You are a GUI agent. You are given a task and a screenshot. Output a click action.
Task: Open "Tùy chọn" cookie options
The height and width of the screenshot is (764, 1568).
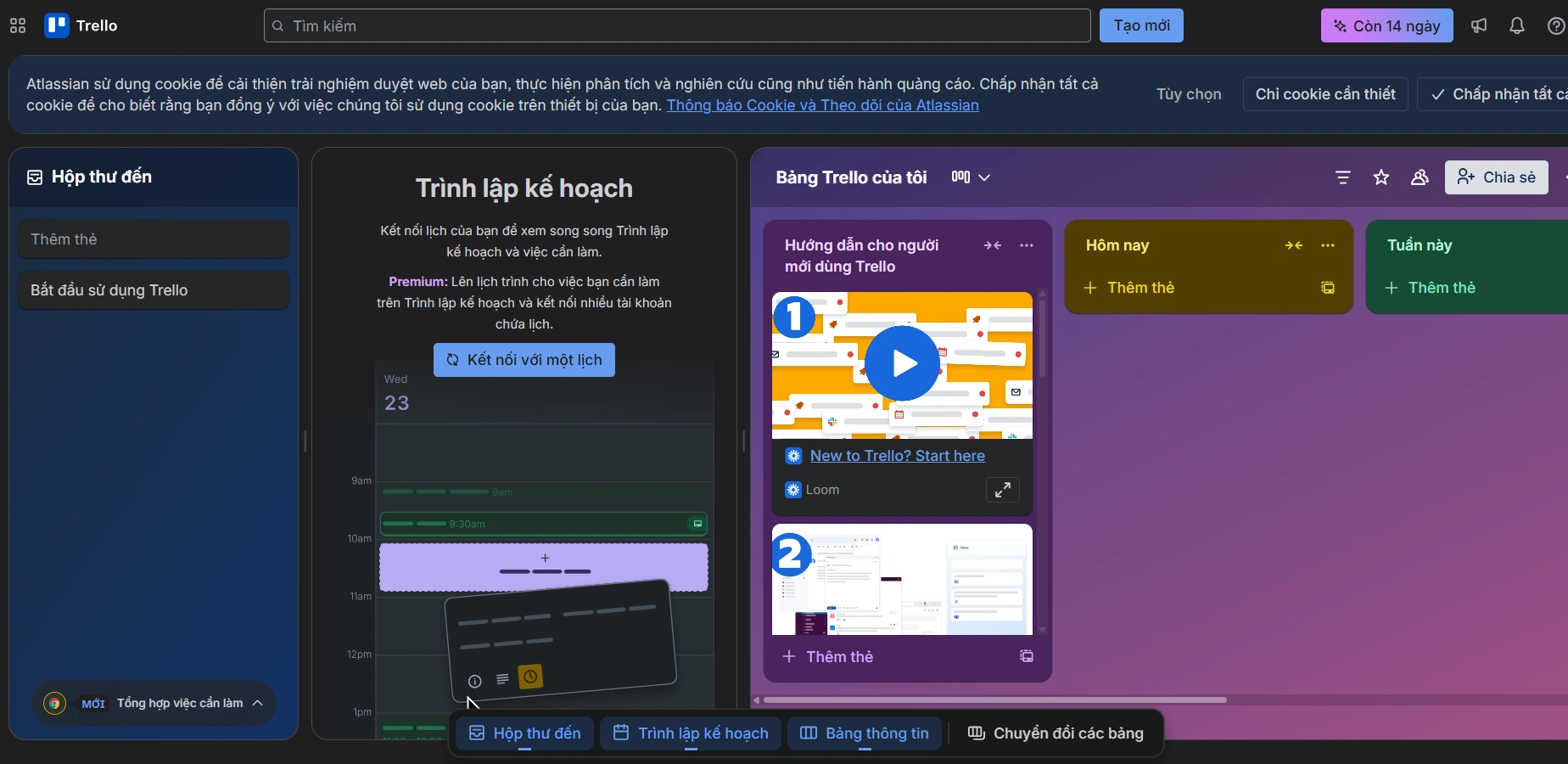click(x=1188, y=94)
